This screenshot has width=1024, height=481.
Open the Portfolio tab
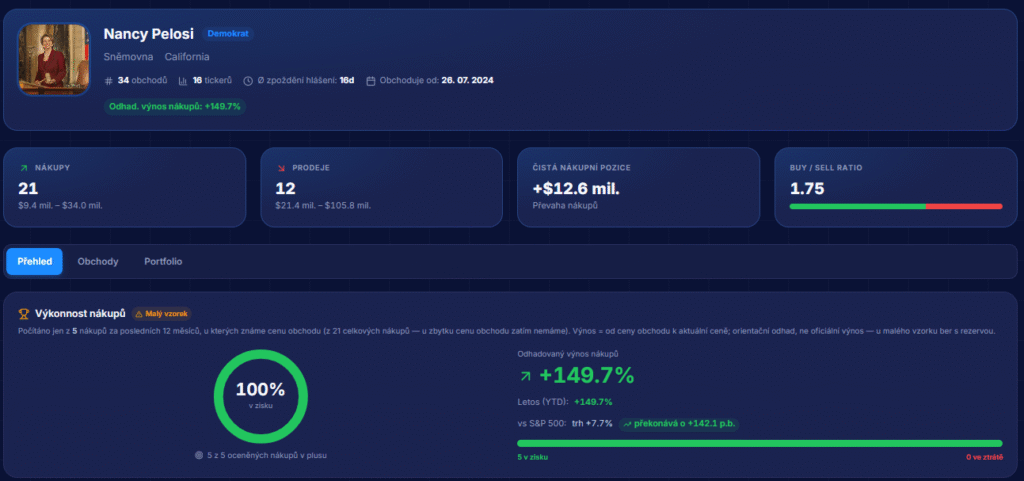(x=163, y=262)
